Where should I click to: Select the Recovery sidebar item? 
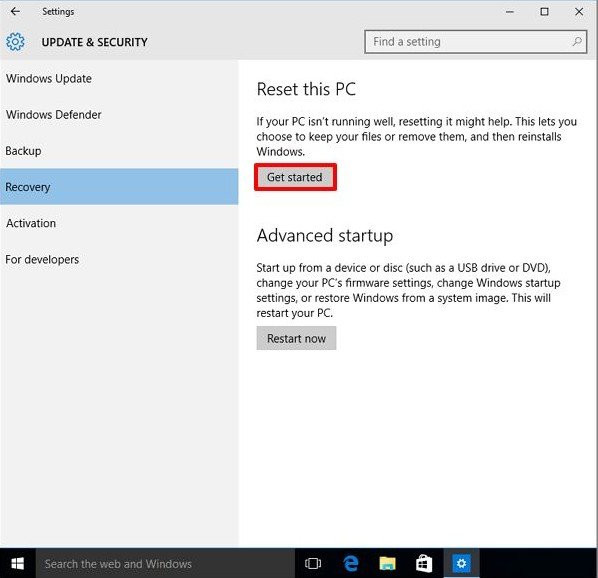pyautogui.click(x=119, y=187)
